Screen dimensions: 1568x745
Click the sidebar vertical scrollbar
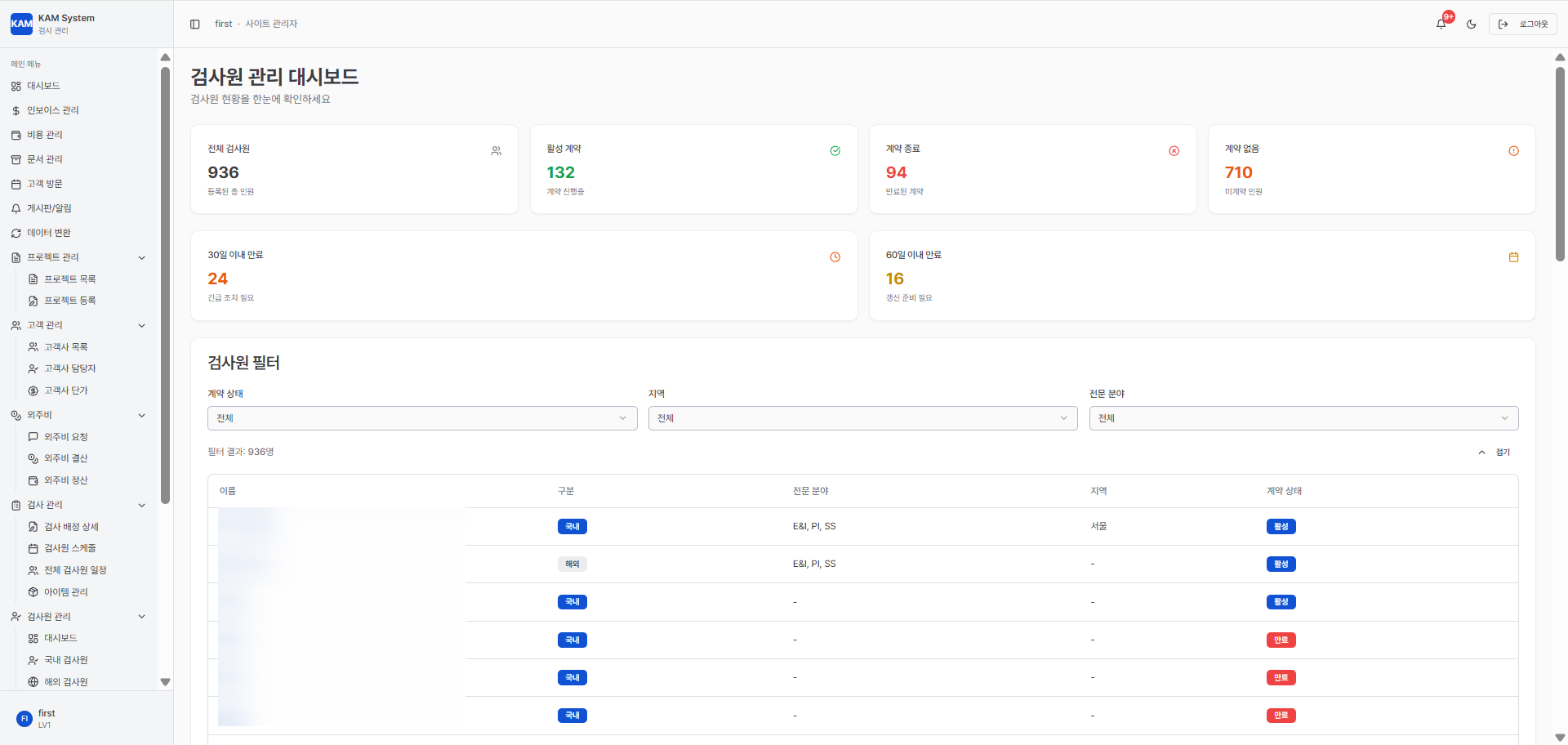click(165, 286)
